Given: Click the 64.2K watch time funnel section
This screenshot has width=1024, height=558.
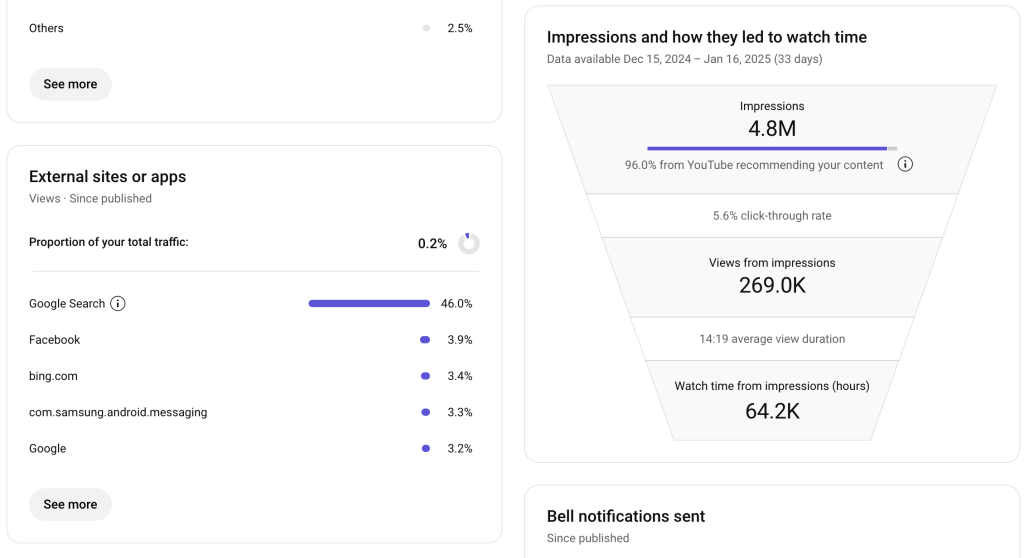Looking at the screenshot, I should pyautogui.click(x=772, y=399).
